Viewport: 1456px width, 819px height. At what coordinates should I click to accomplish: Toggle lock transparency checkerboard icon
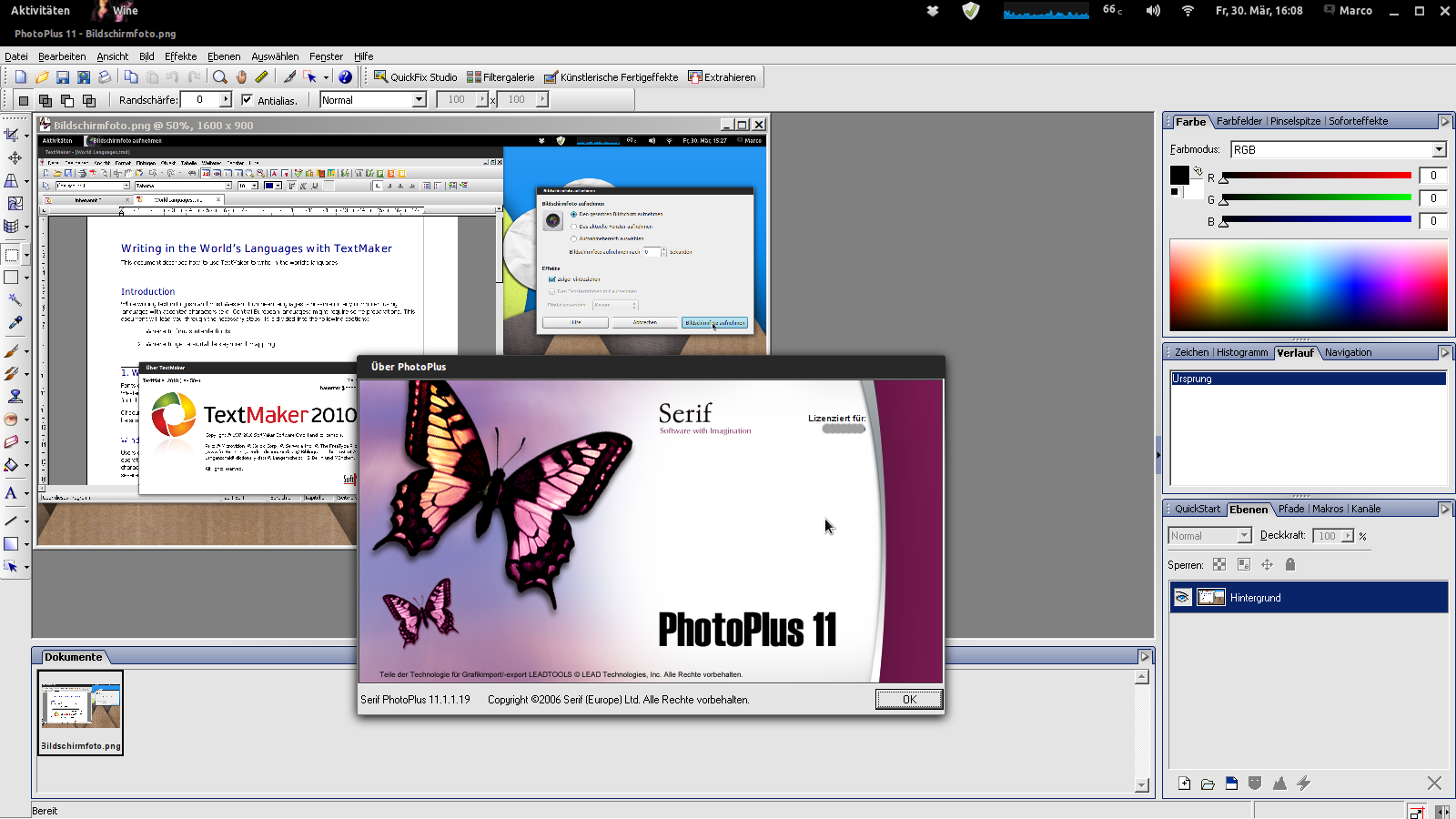pos(1219,565)
